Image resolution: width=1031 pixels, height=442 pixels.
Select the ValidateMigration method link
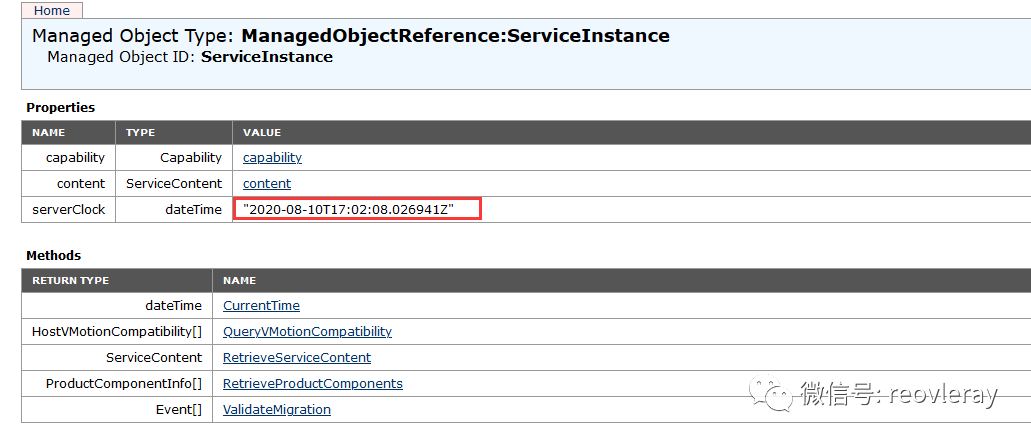click(x=277, y=410)
